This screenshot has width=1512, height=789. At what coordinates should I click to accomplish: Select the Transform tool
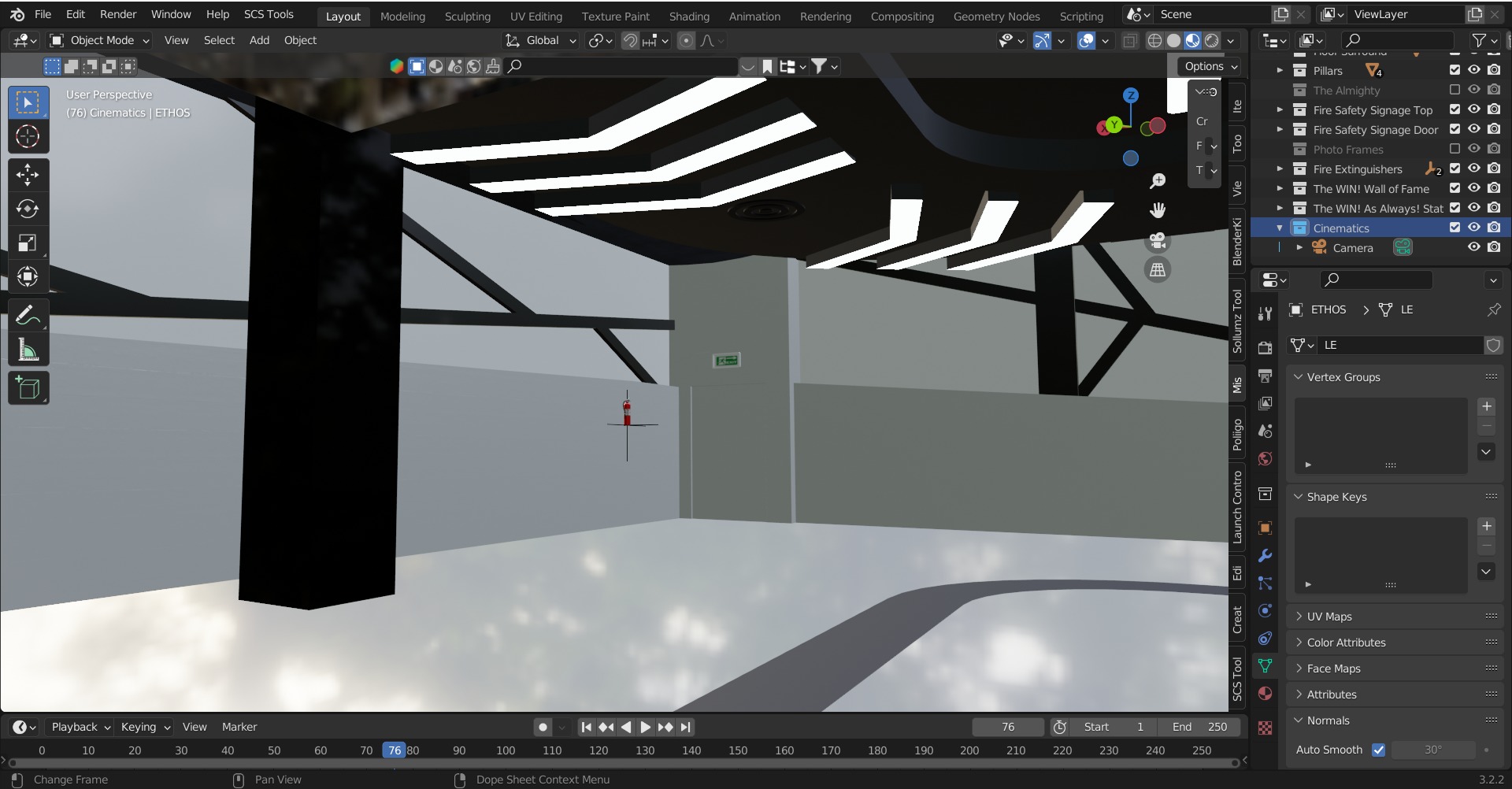click(28, 276)
